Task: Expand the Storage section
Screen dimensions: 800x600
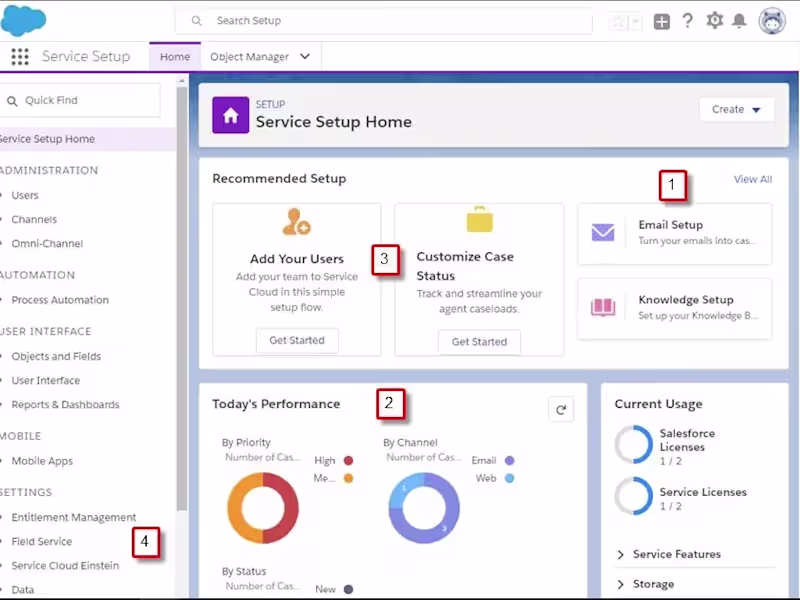Action: (x=620, y=584)
